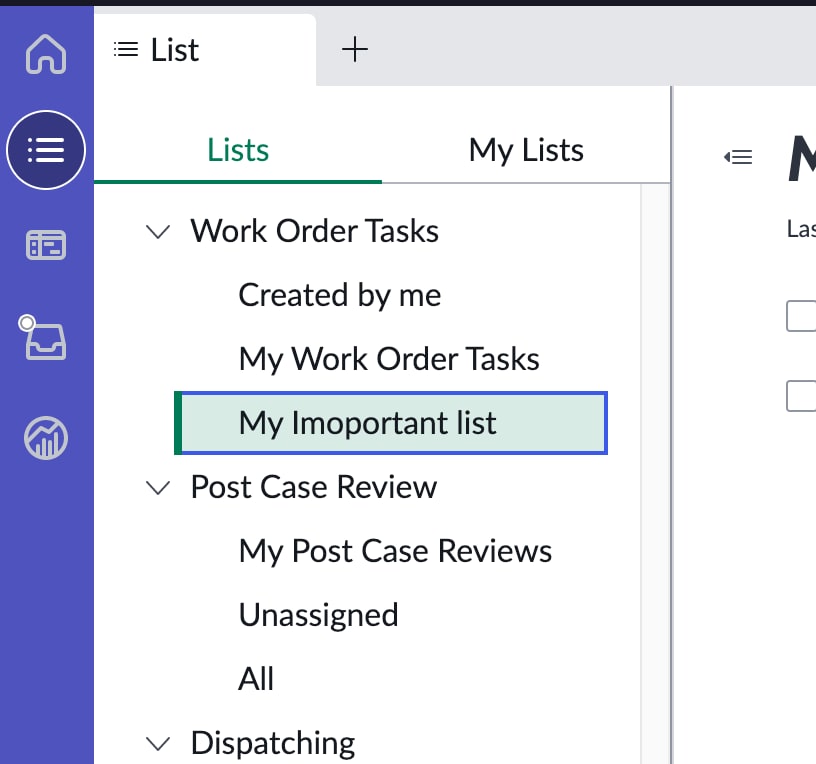
Task: Open My Work Order Tasks
Action: 388,359
